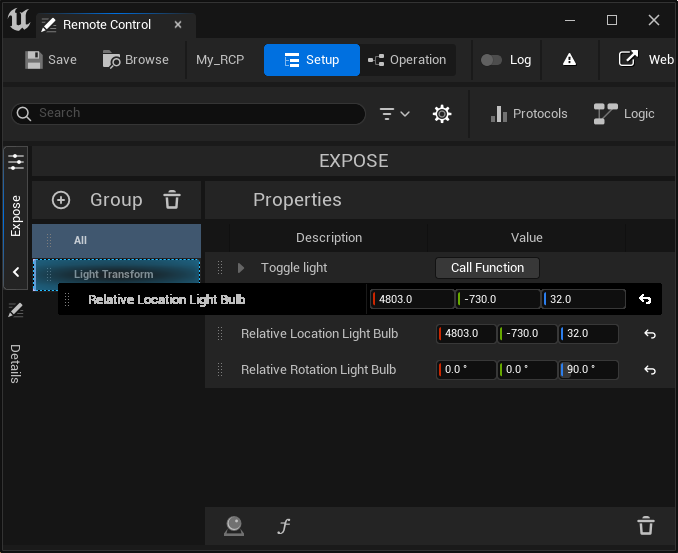Click the settings gear icon
Viewport: 678px width, 553px height.
(x=441, y=114)
